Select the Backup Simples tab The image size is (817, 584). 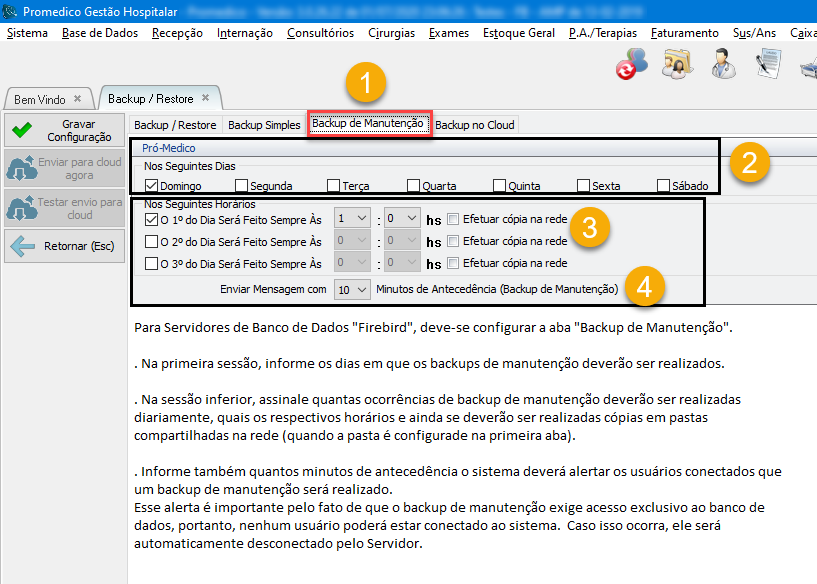pos(264,125)
